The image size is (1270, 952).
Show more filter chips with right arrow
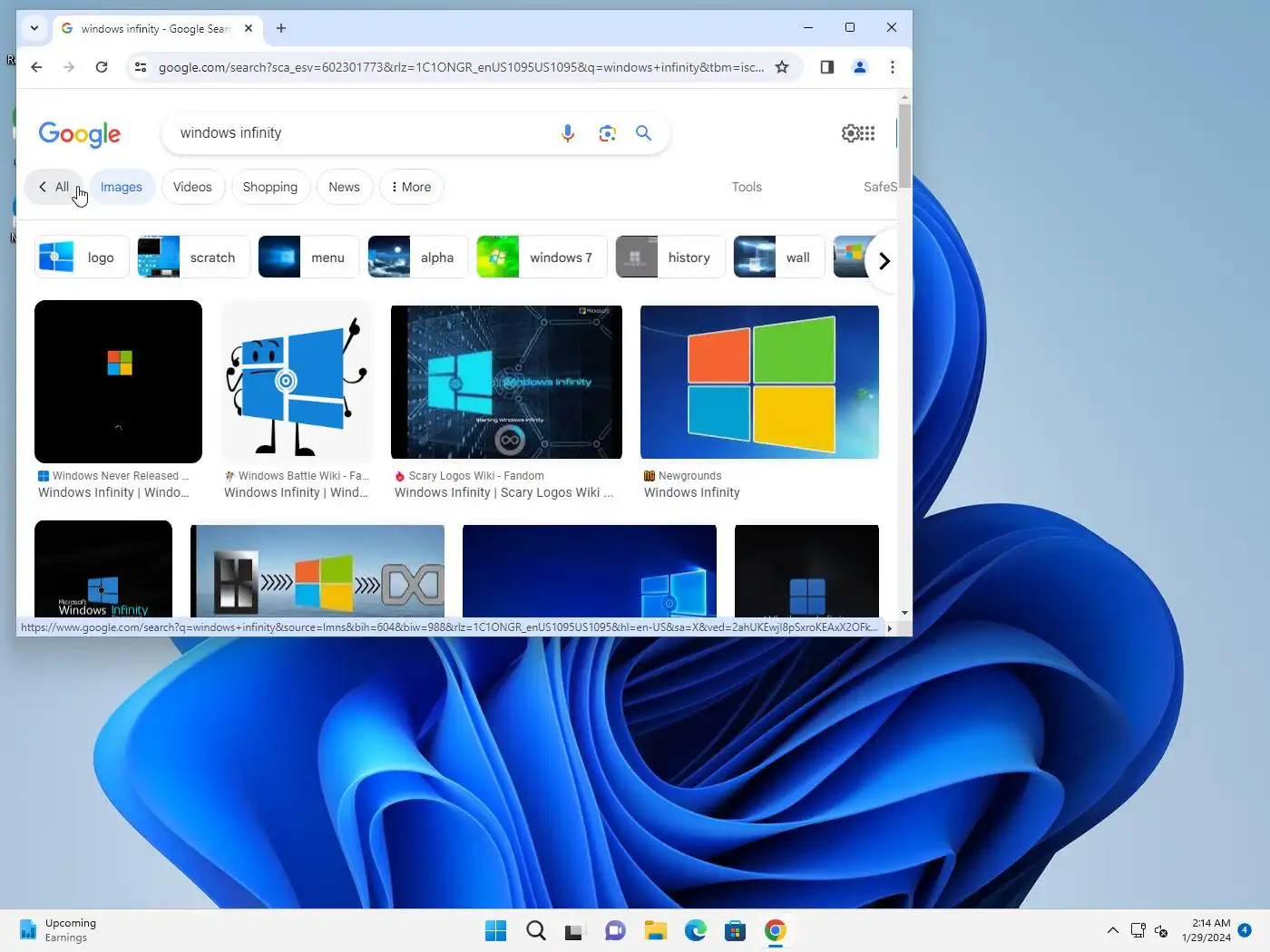tap(884, 261)
